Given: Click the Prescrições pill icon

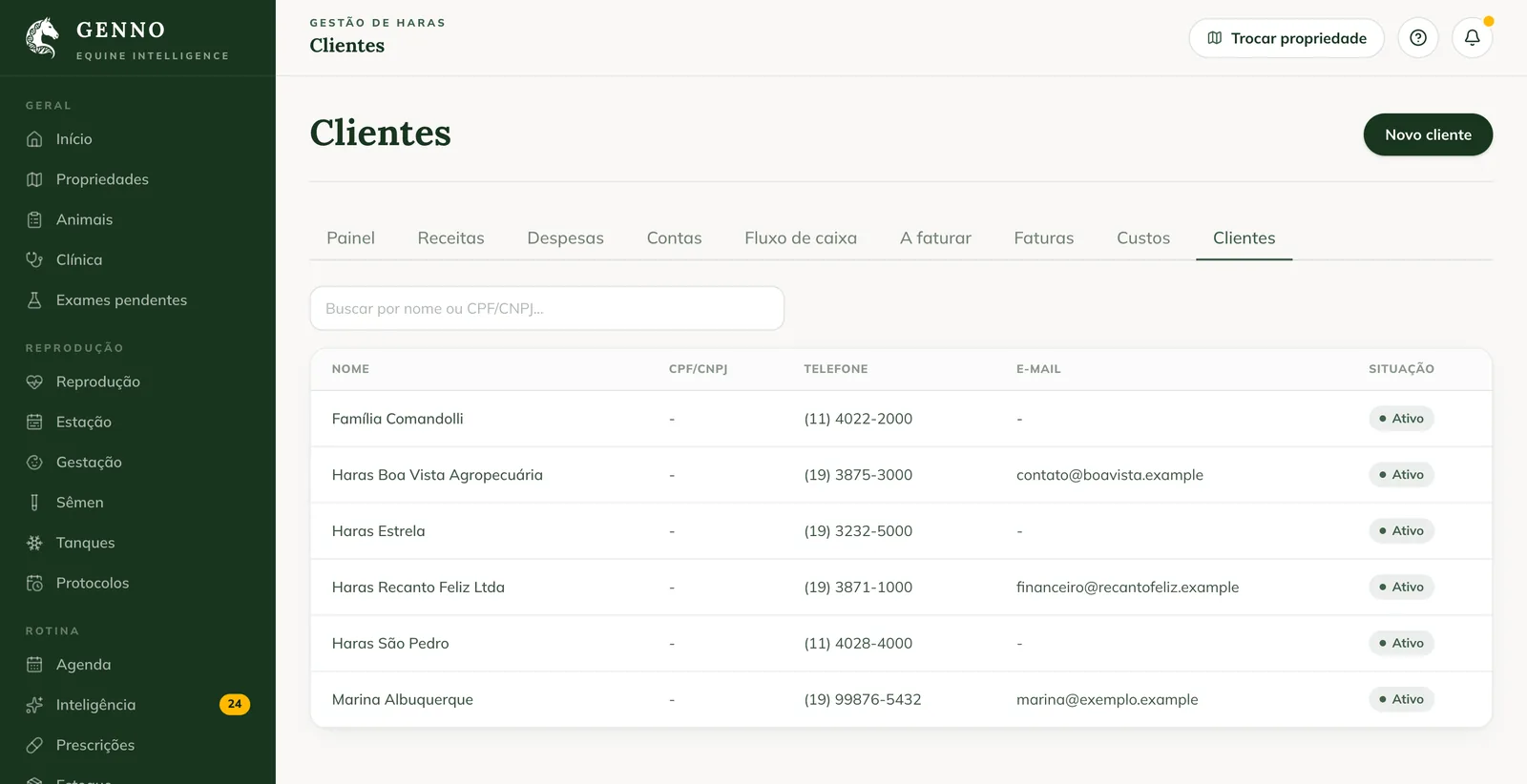Looking at the screenshot, I should click(34, 745).
